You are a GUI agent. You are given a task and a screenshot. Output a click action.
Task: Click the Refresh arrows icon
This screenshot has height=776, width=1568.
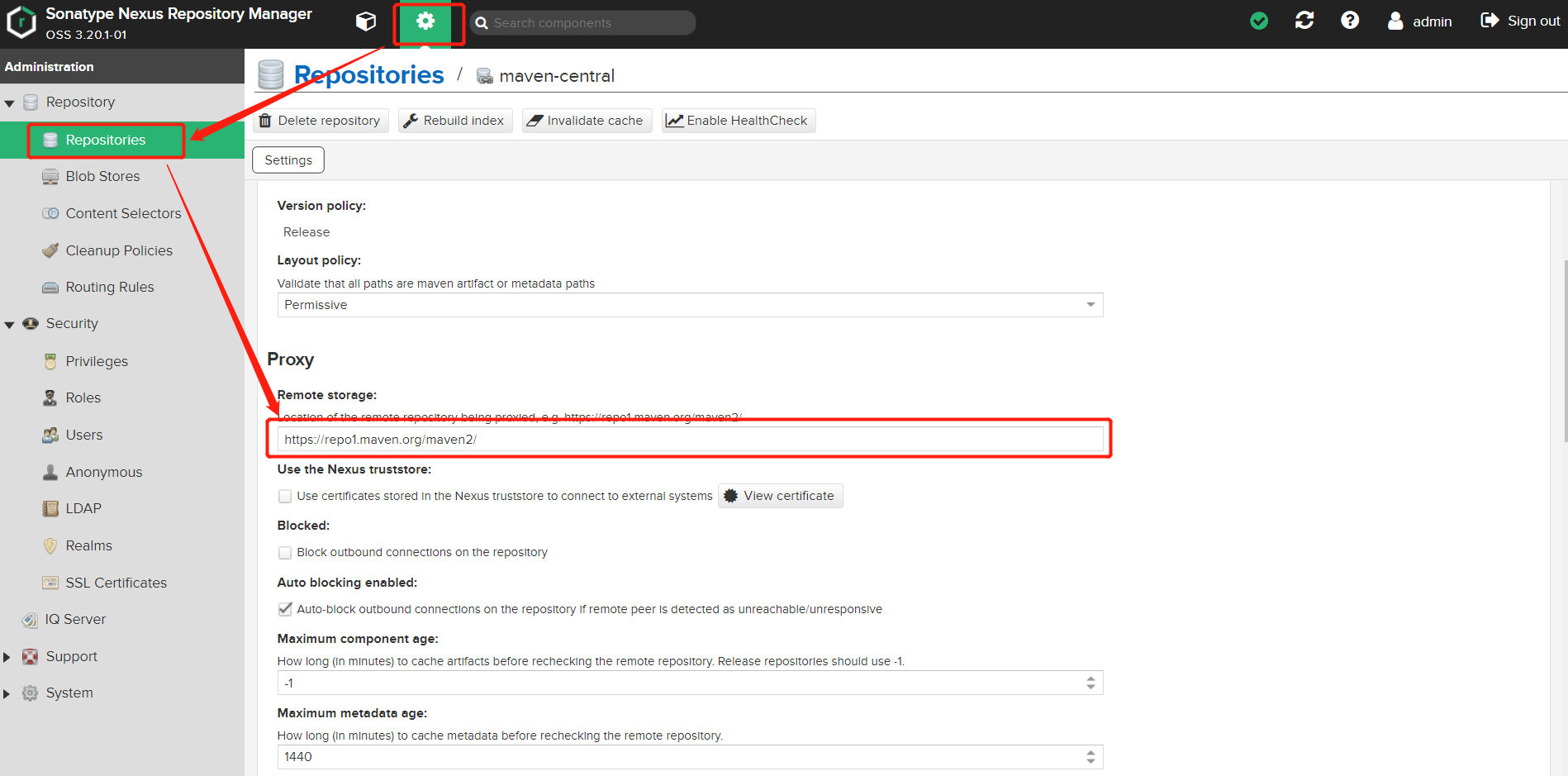click(x=1304, y=21)
